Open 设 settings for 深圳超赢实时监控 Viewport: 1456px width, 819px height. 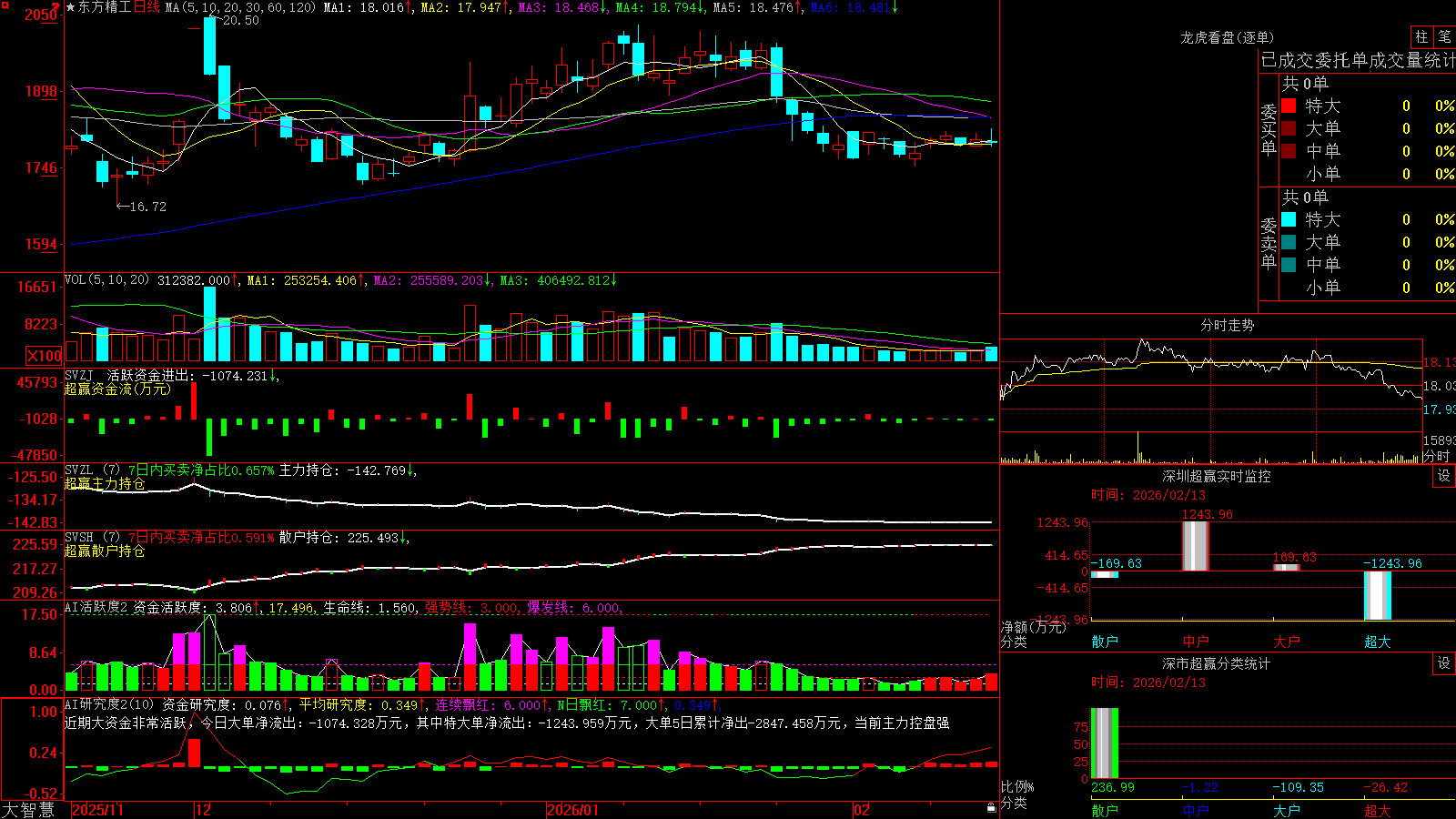coord(1444,476)
